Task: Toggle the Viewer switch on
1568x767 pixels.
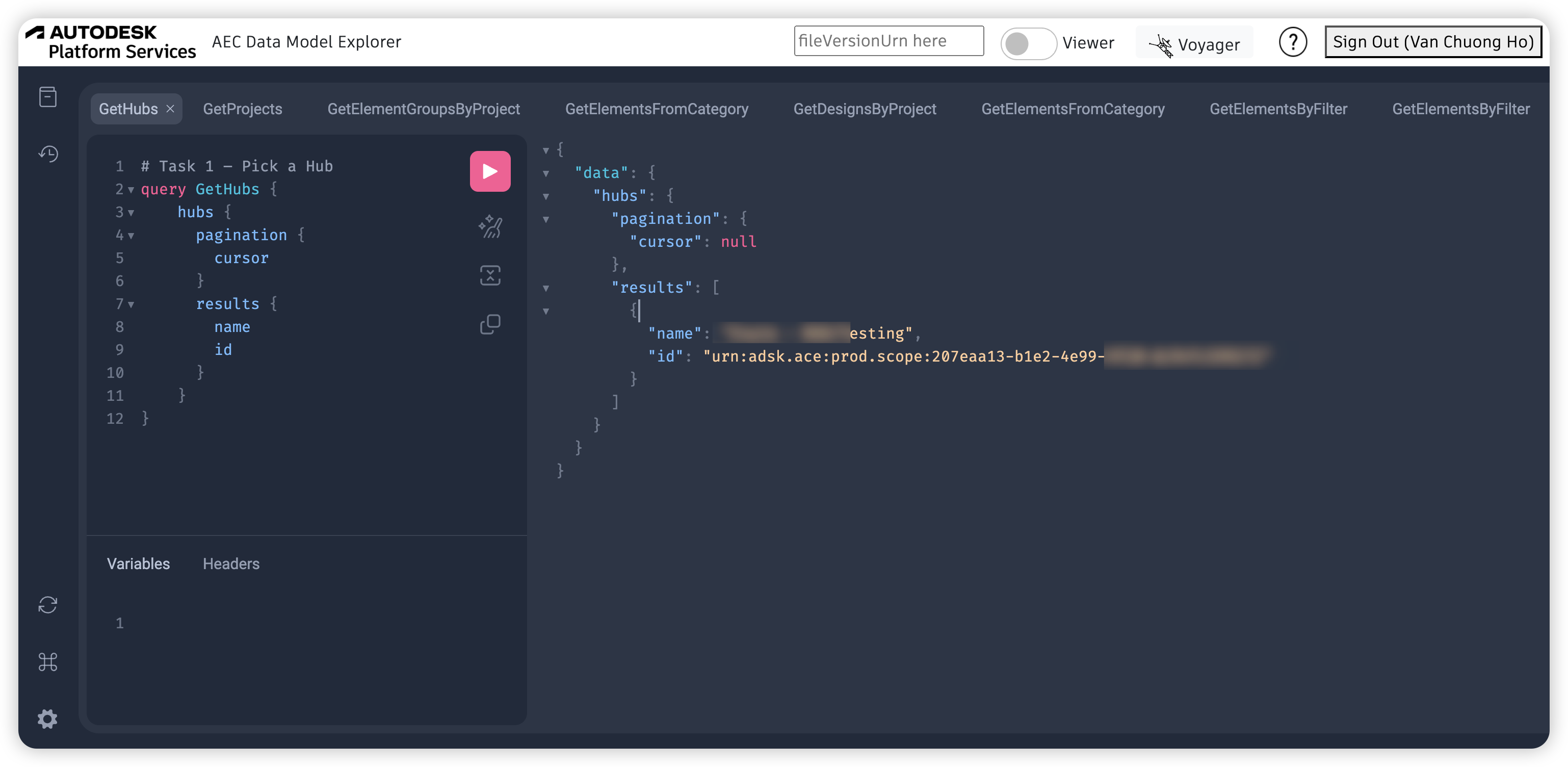Action: pyautogui.click(x=1028, y=43)
